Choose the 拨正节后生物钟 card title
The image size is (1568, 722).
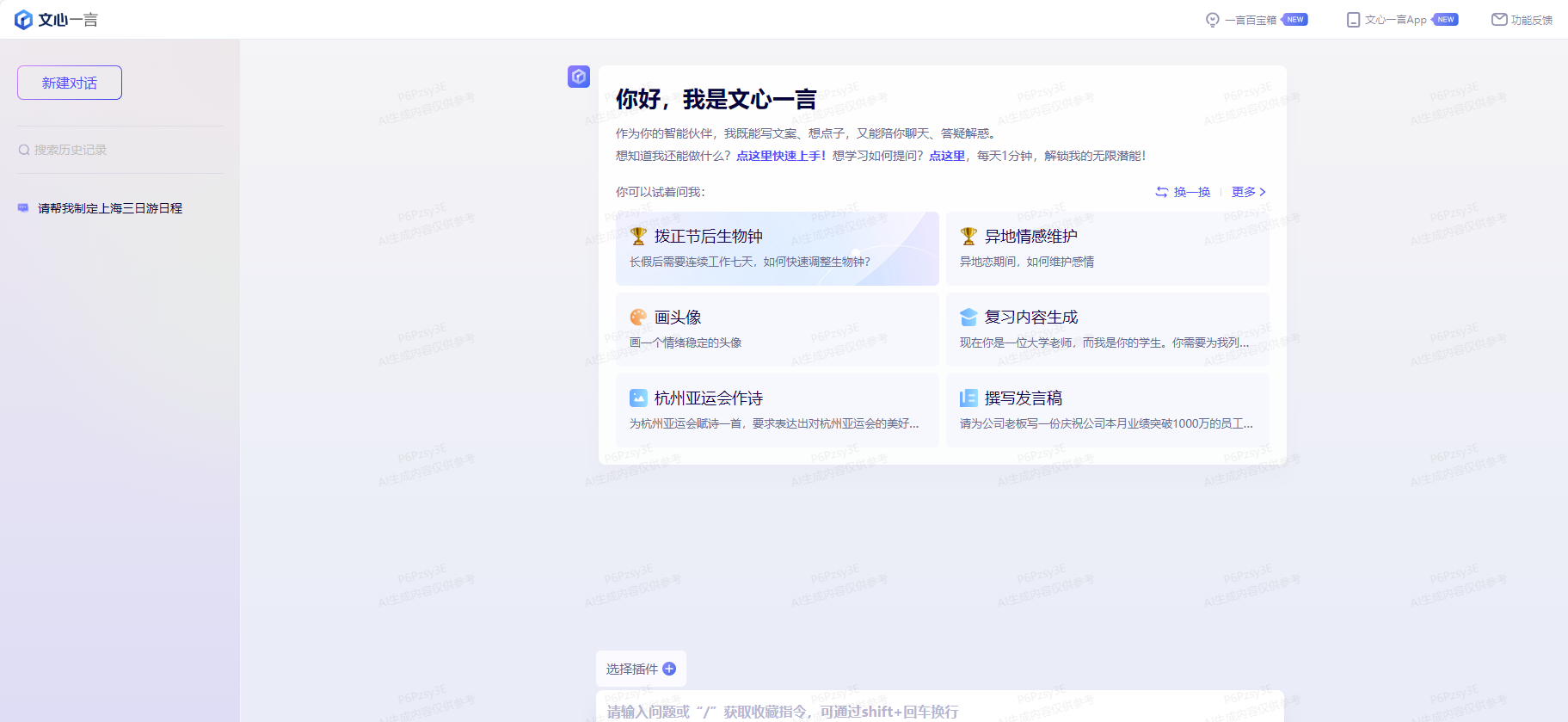[x=709, y=236]
